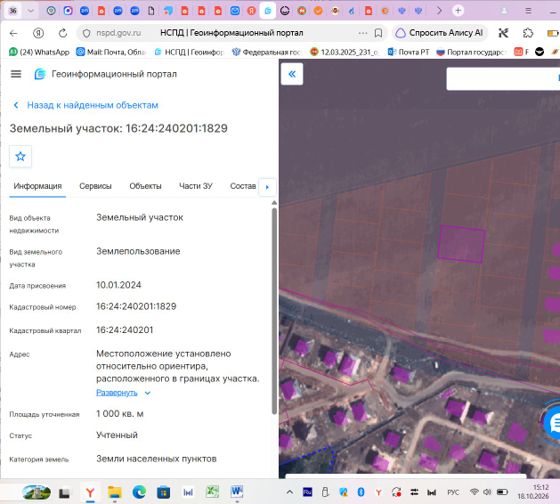Click the Земли населенных пунктов value
560x504 pixels.
(156, 459)
